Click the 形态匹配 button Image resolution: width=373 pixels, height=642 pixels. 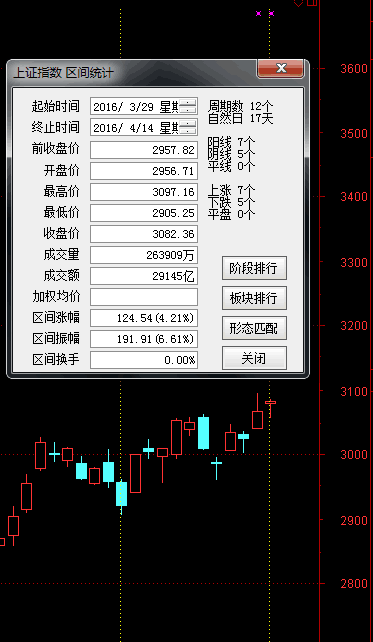254,328
